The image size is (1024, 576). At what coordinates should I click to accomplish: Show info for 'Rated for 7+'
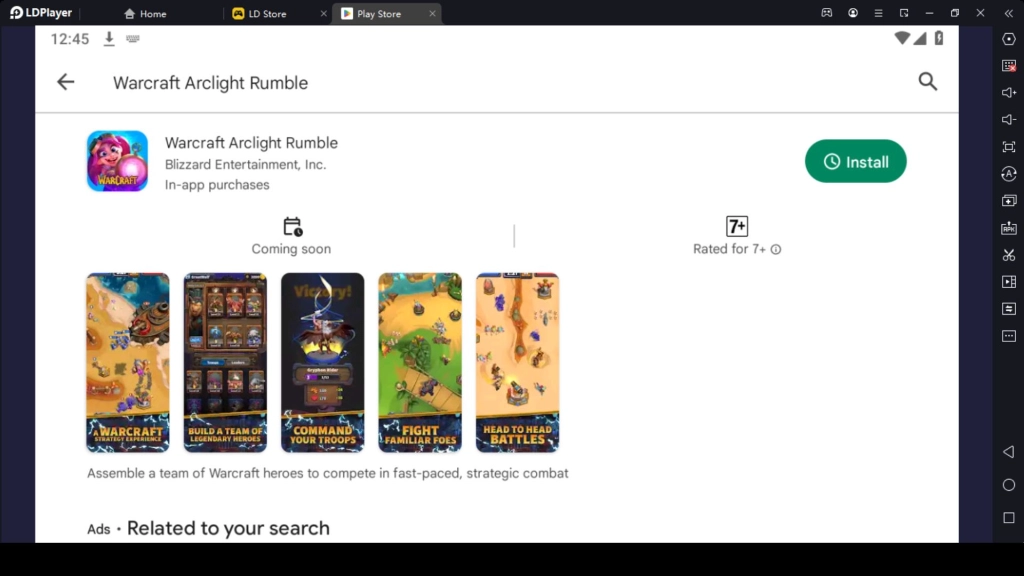pos(776,250)
